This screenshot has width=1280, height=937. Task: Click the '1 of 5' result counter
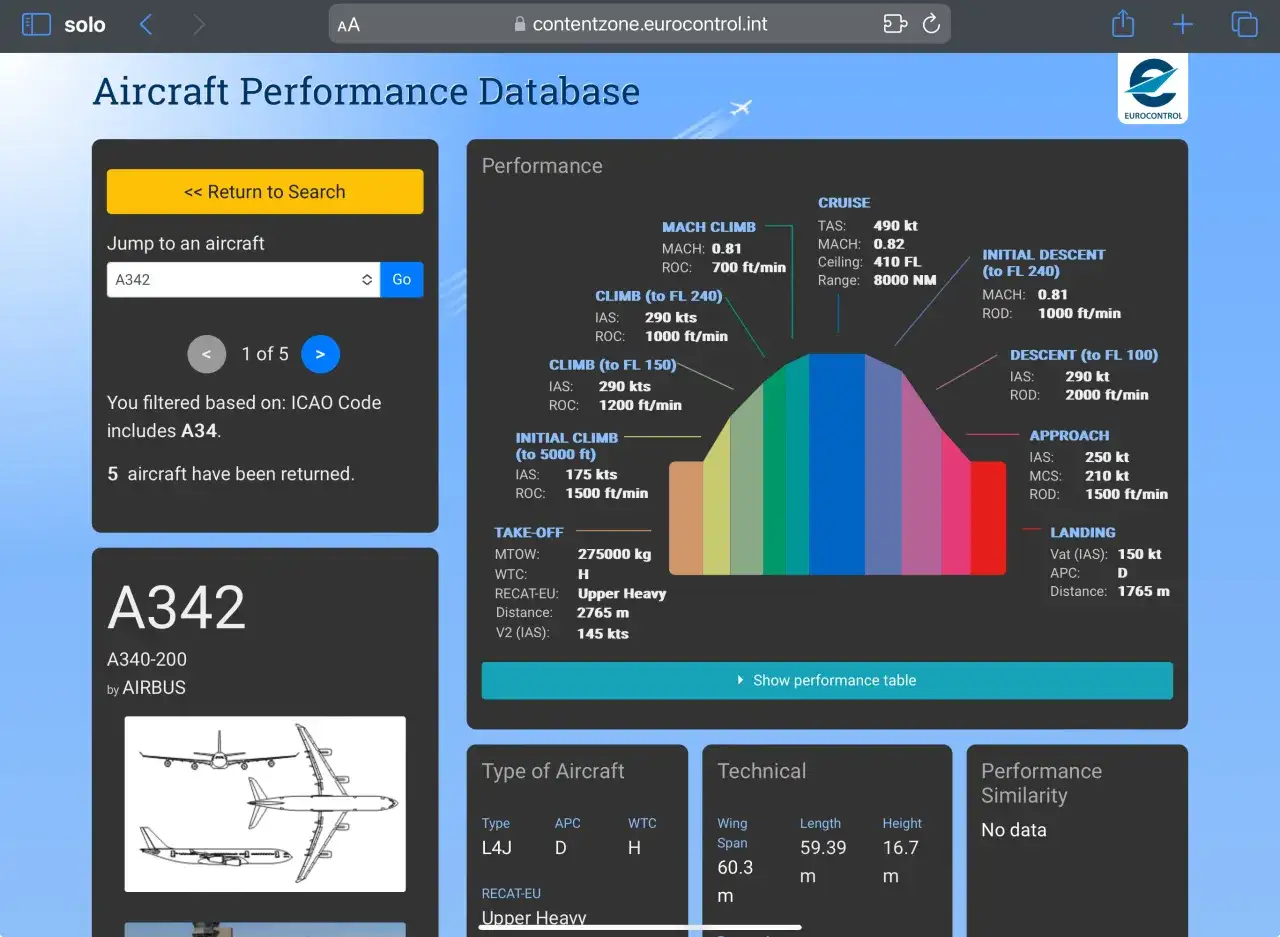pyautogui.click(x=265, y=354)
